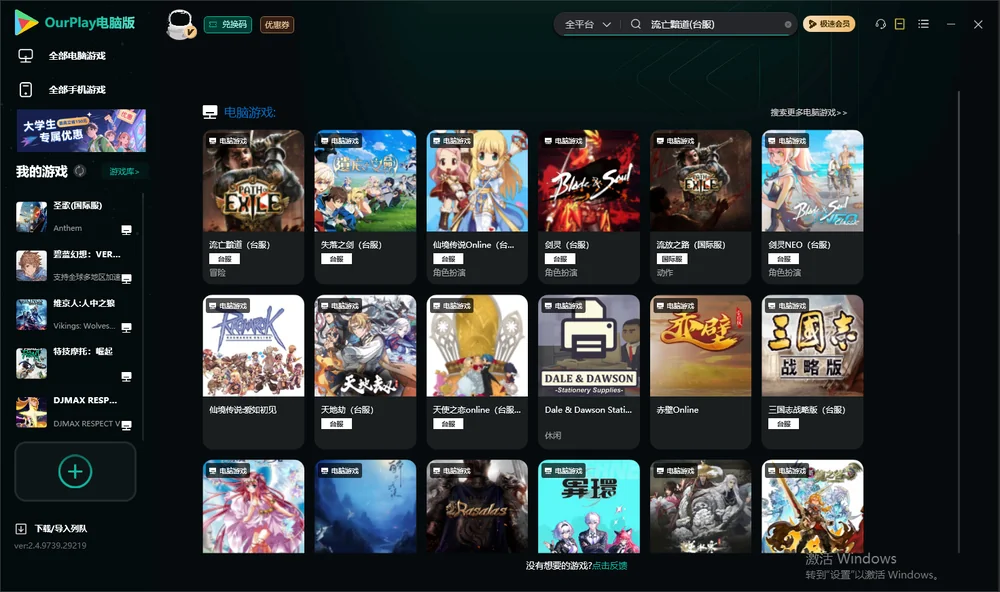
Task: Click the yellow mini-window mode icon
Action: [900, 24]
